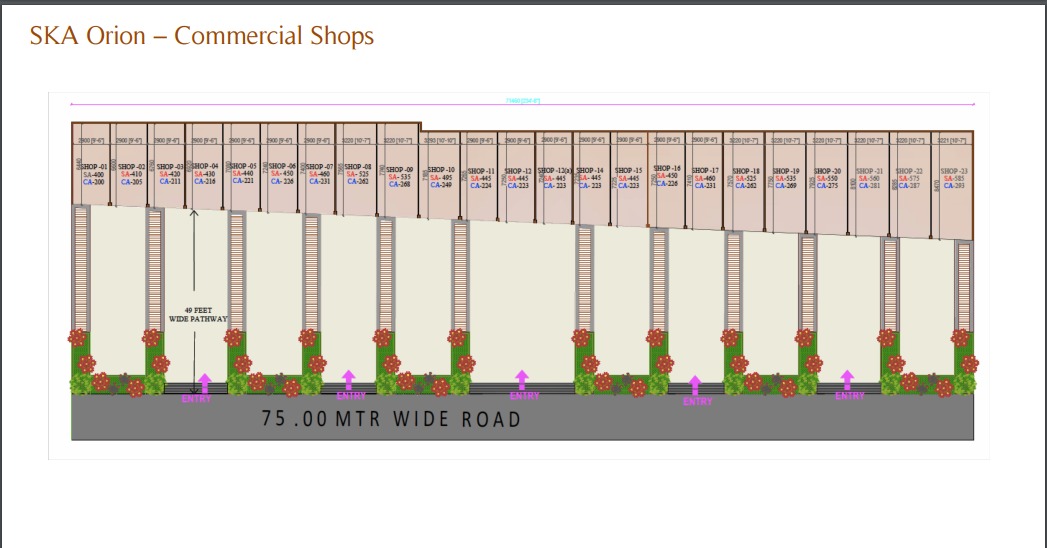Screen dimensions: 1047x548
Task: Click the vertical pathway-width dimension arrow
Action: (194, 258)
